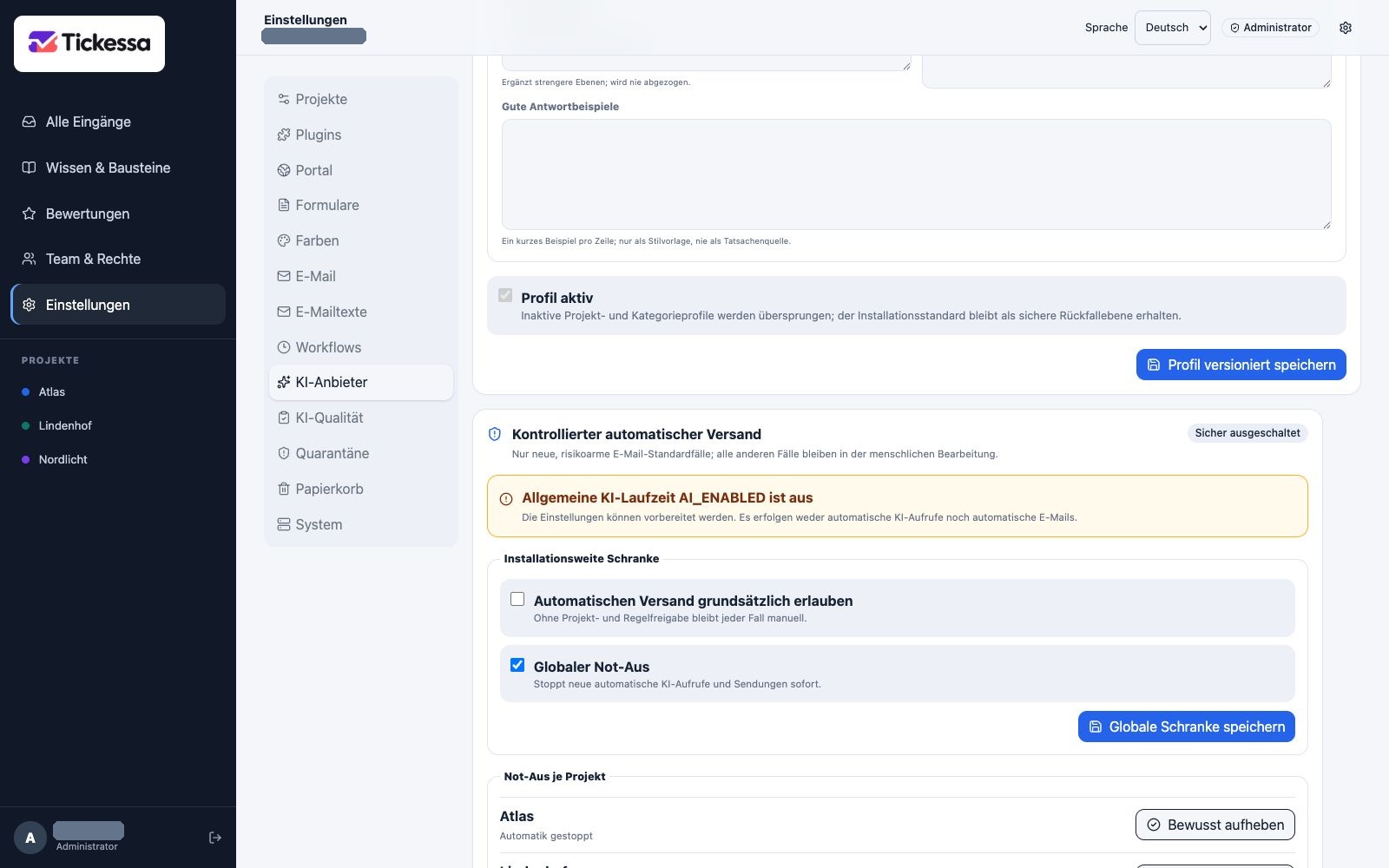This screenshot has height=868, width=1389.
Task: Click the user avatar A
Action: pos(30,838)
